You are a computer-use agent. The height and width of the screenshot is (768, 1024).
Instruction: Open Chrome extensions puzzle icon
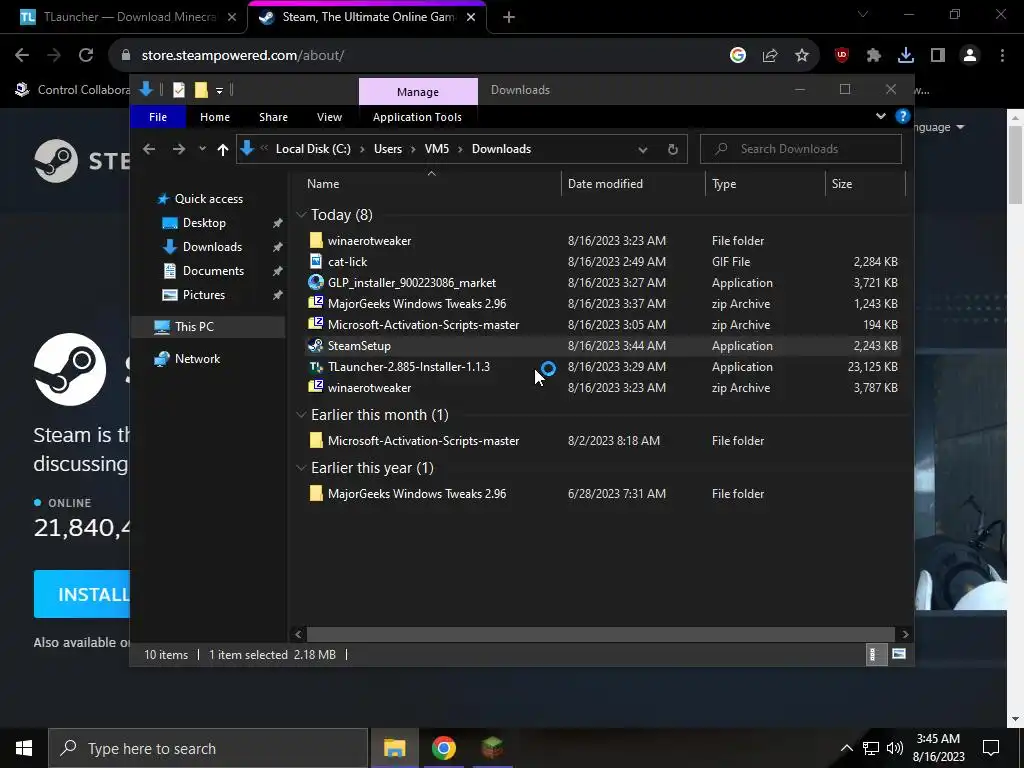click(874, 56)
